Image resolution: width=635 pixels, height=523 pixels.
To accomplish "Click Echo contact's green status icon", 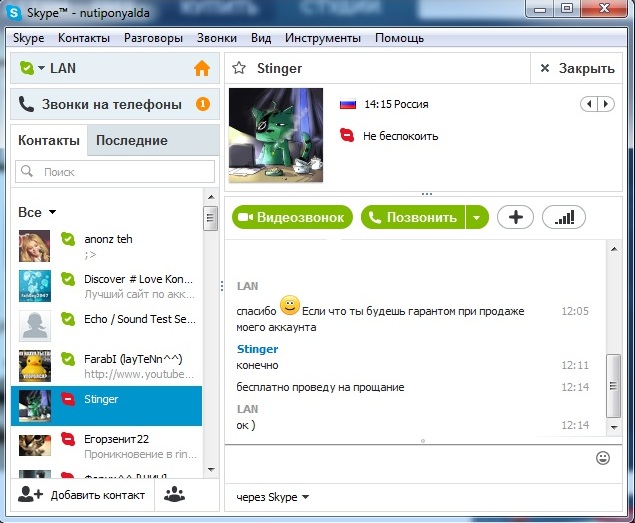I will (68, 319).
